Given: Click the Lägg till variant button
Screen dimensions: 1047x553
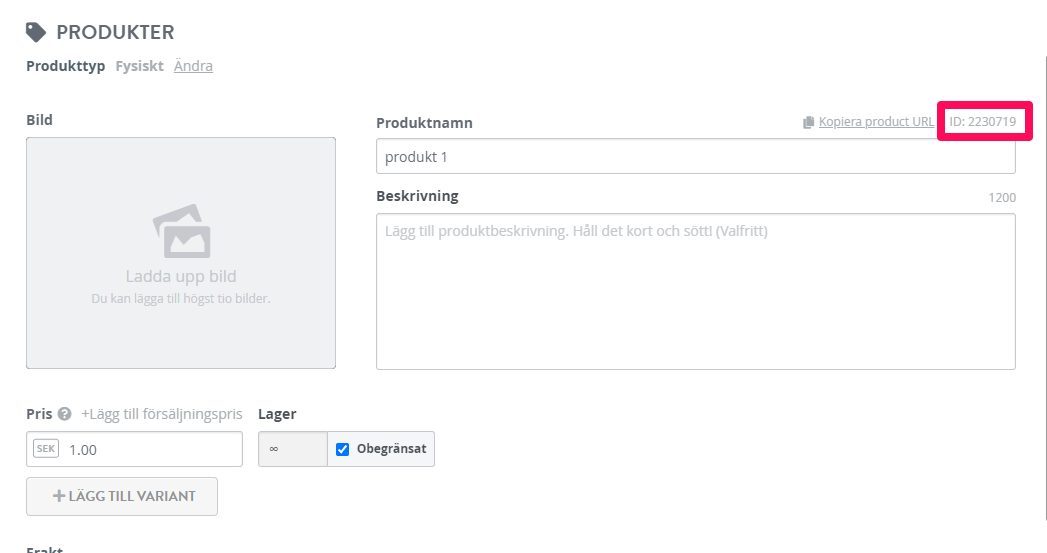Looking at the screenshot, I should click(122, 496).
